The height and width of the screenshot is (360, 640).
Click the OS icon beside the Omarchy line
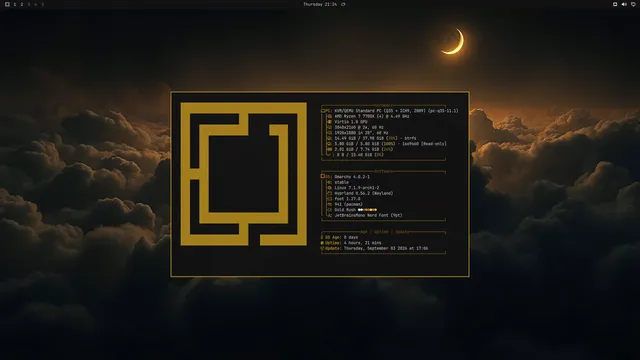coord(323,177)
